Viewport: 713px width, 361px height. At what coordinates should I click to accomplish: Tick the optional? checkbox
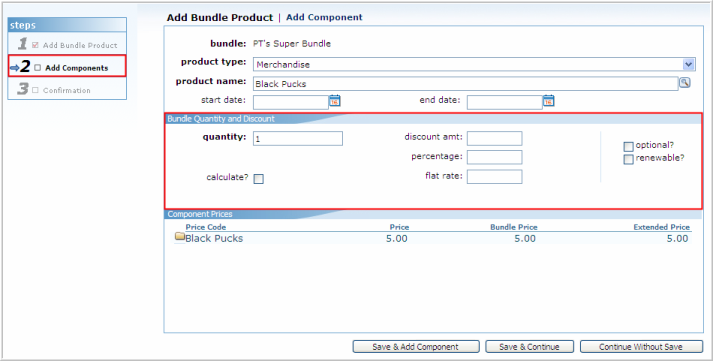pyautogui.click(x=628, y=146)
